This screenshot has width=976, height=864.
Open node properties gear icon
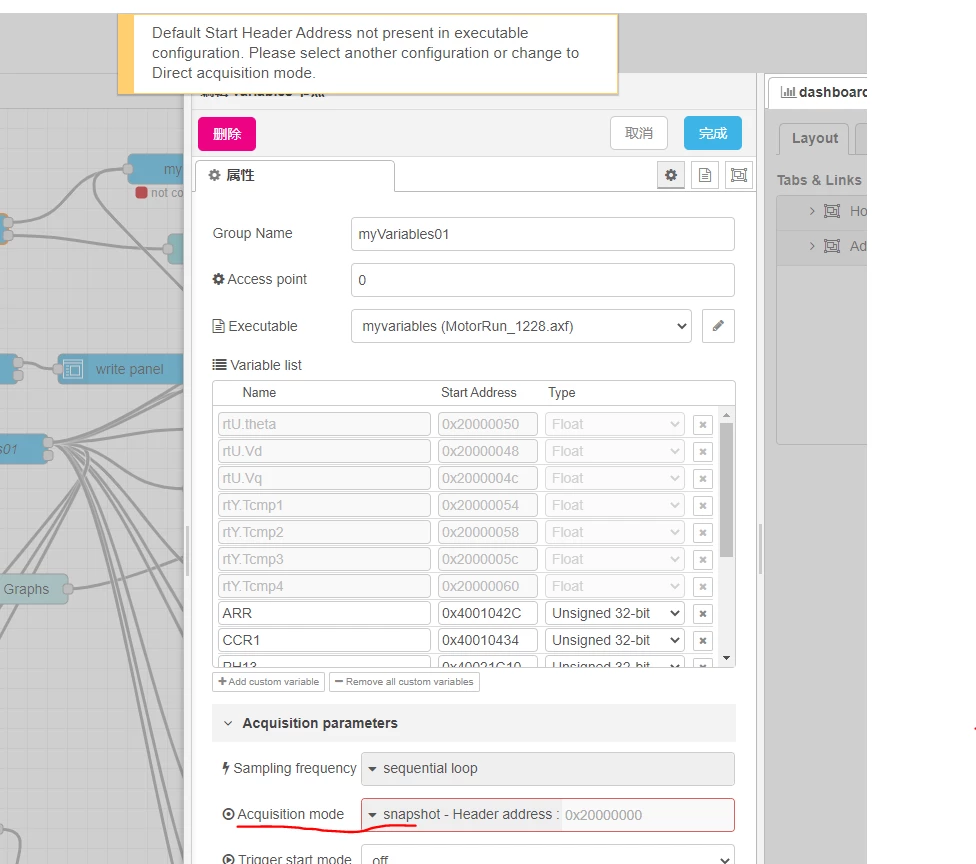670,175
